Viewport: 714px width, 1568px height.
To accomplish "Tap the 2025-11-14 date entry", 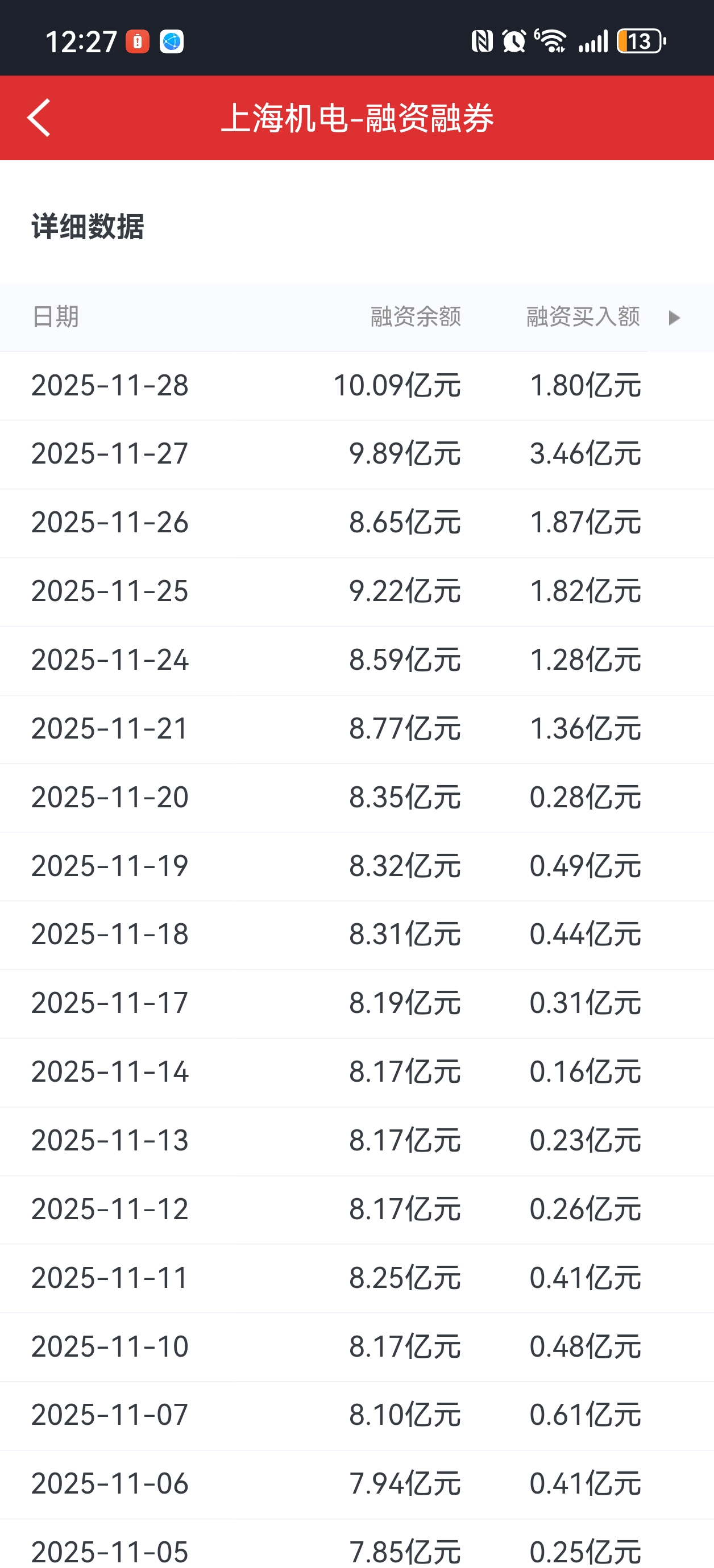I will pos(110,1073).
